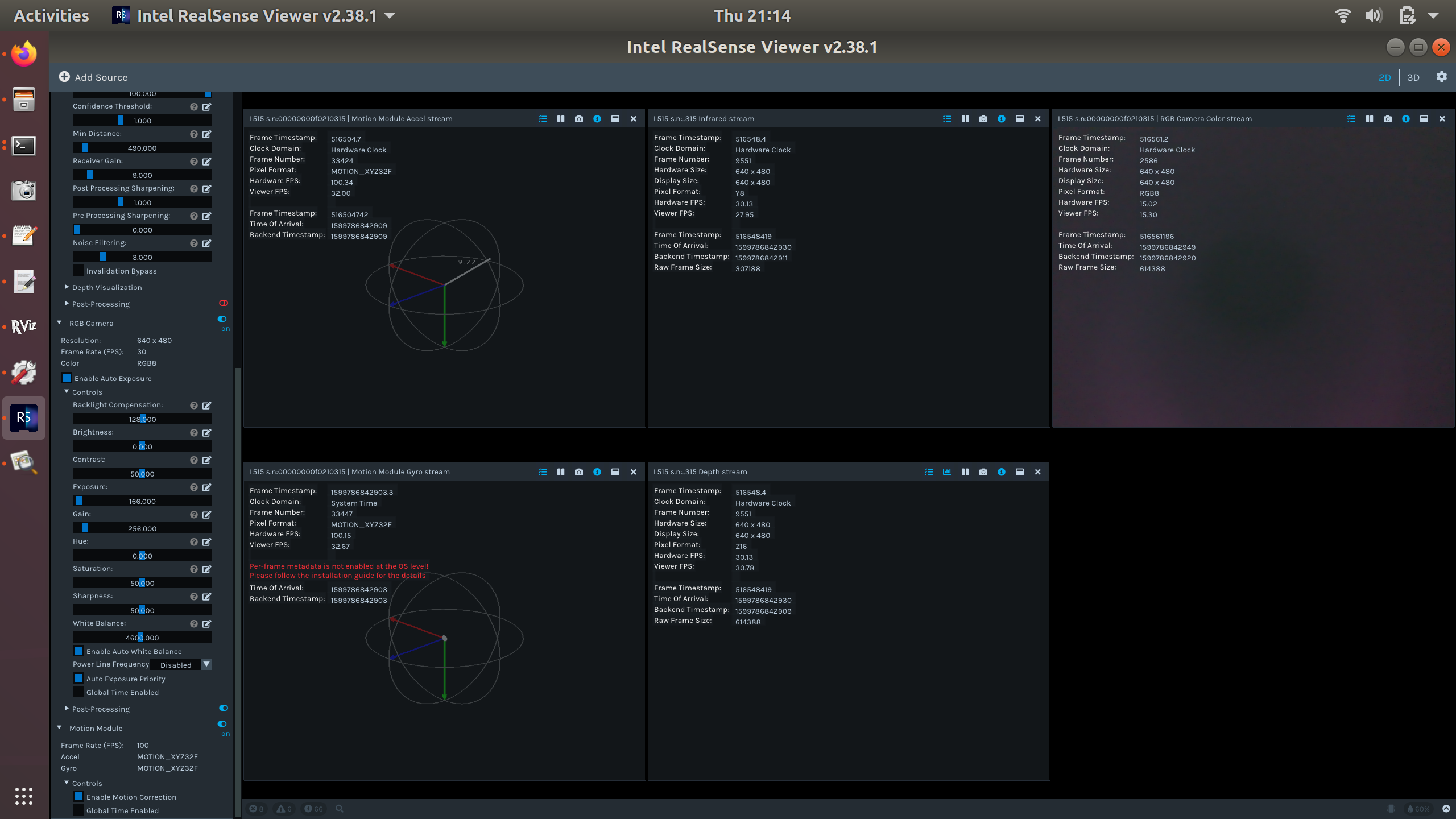Click the Add Source button
Screen dimensions: 1456x819
(x=93, y=77)
